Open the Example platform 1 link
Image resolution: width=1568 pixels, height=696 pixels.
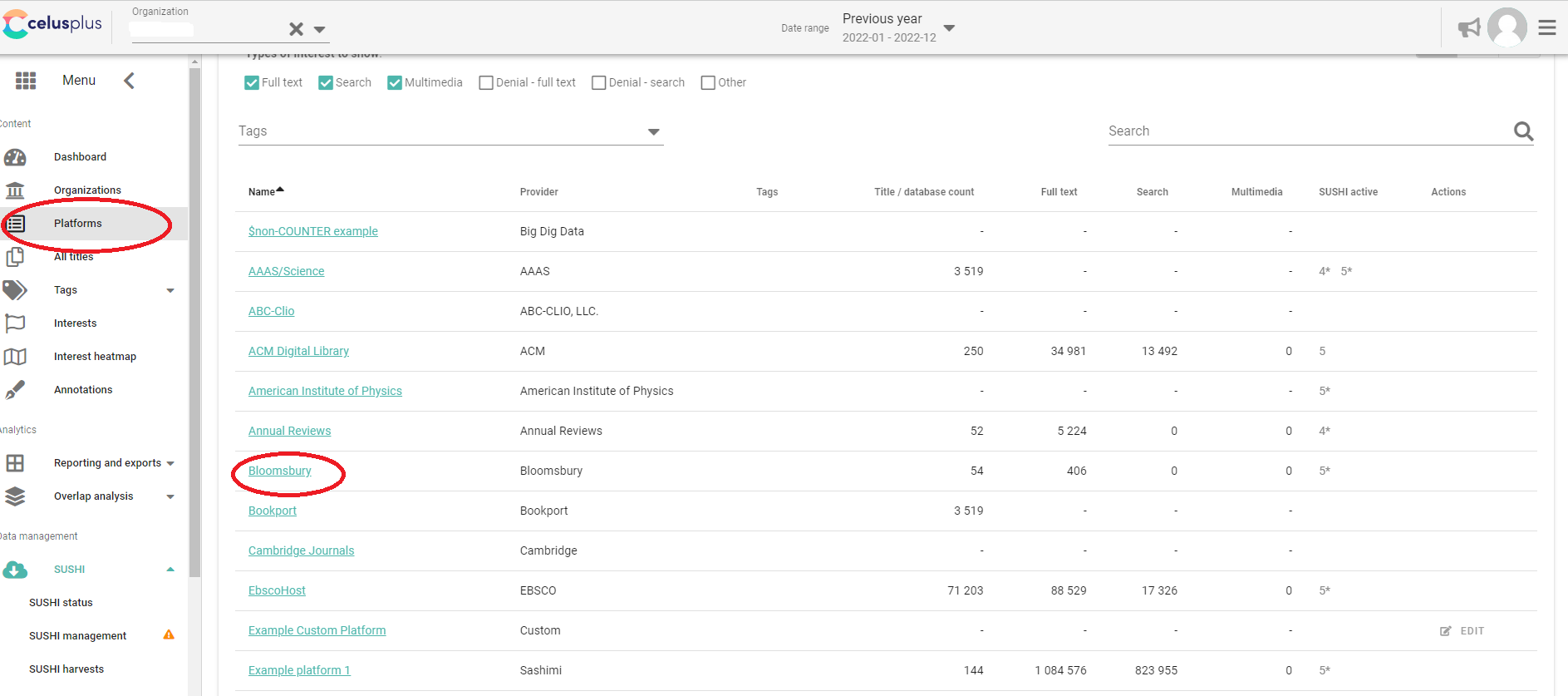coord(299,670)
